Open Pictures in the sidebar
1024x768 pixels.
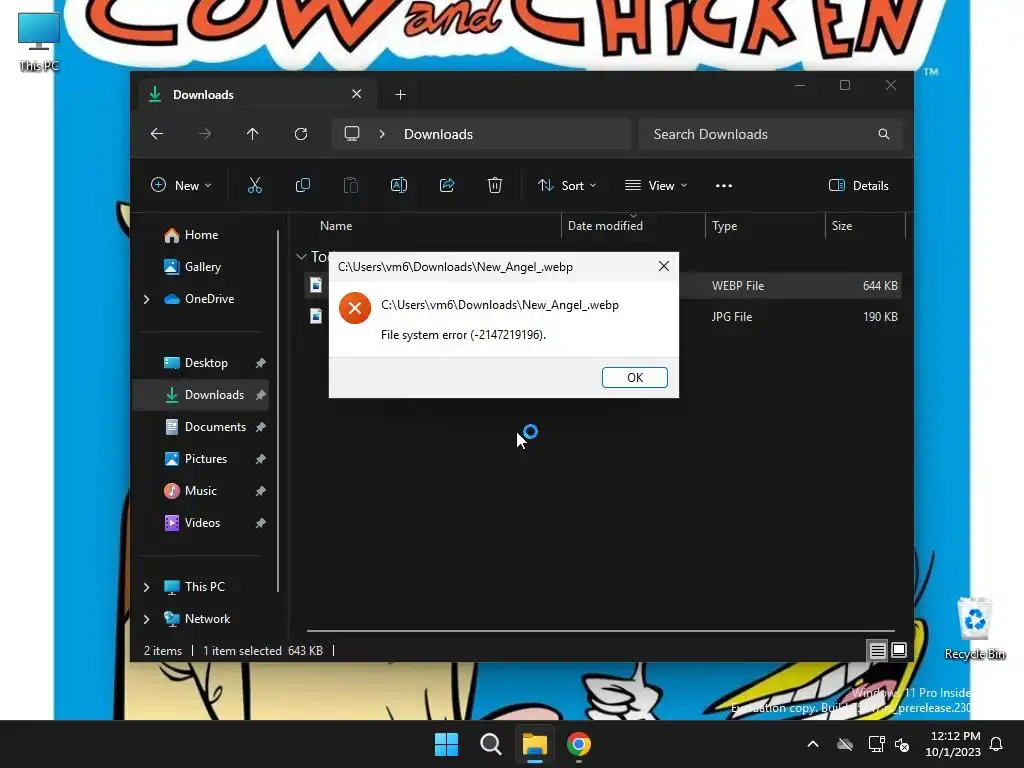(x=205, y=458)
